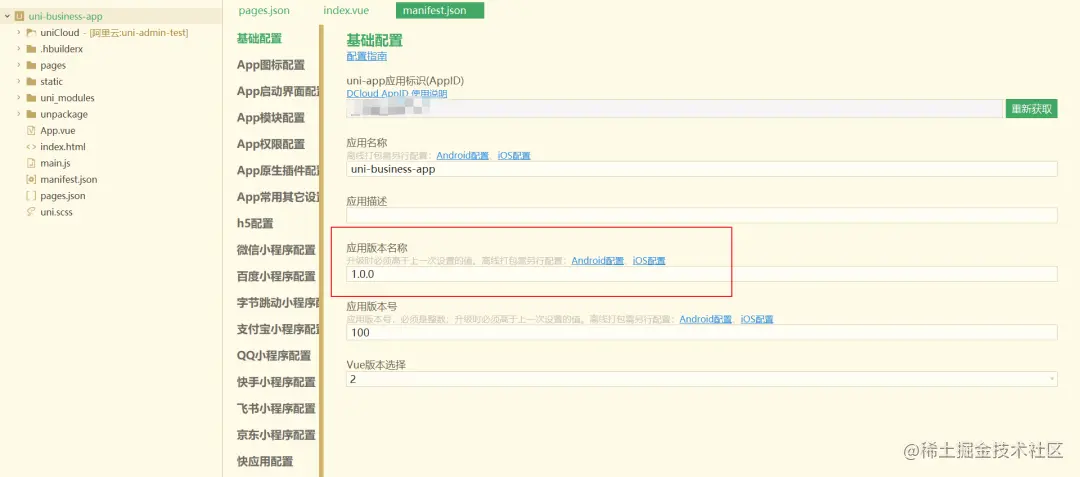
Task: Open App权限配置 section
Action: [x=271, y=145]
